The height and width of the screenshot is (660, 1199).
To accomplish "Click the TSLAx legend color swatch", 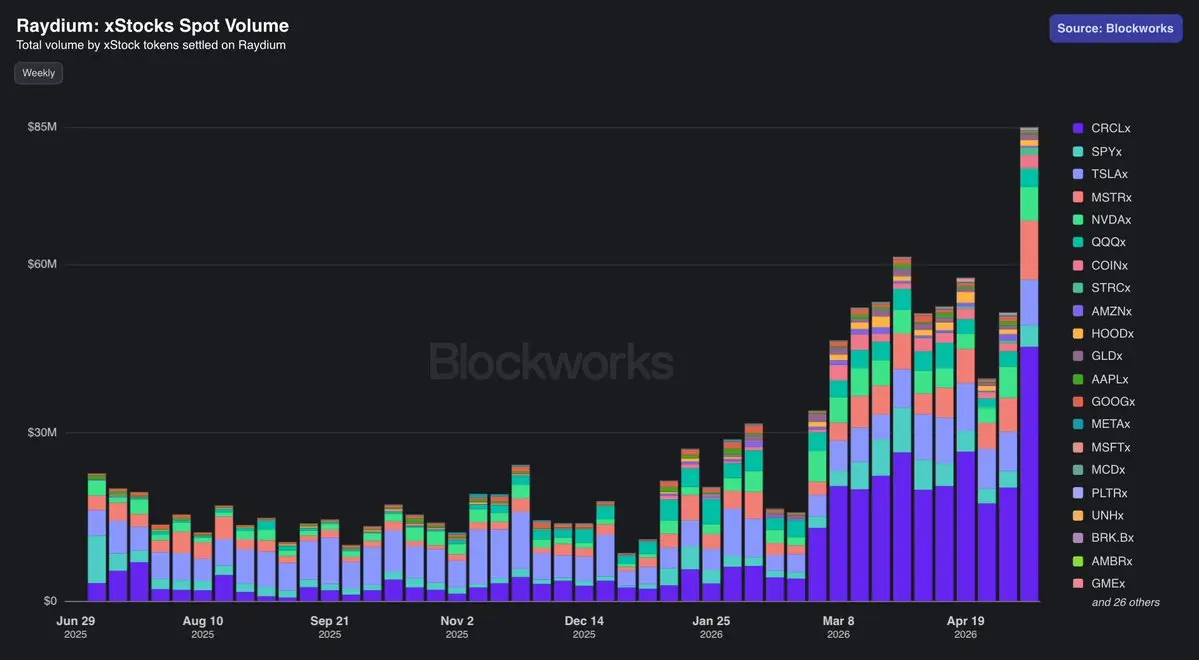I will pyautogui.click(x=1078, y=174).
